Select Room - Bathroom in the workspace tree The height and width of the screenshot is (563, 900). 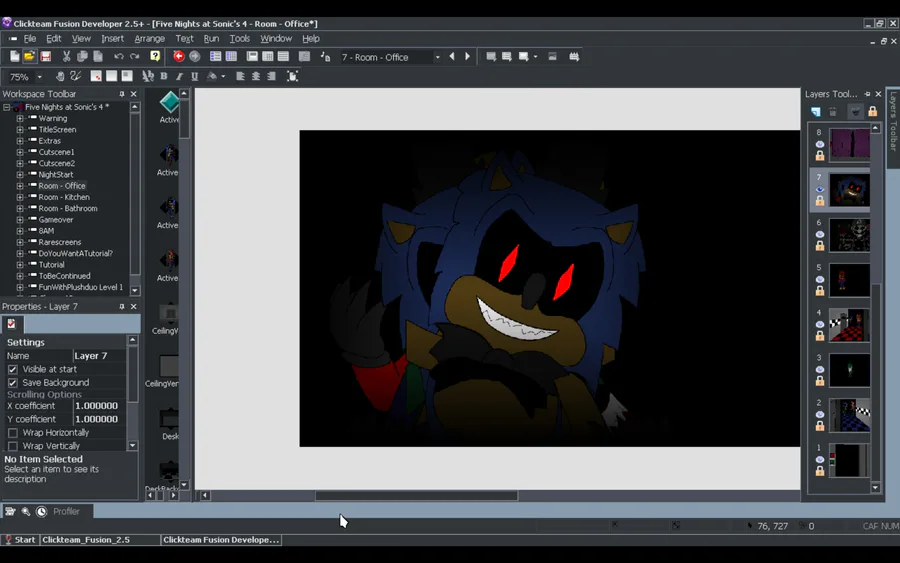click(68, 208)
